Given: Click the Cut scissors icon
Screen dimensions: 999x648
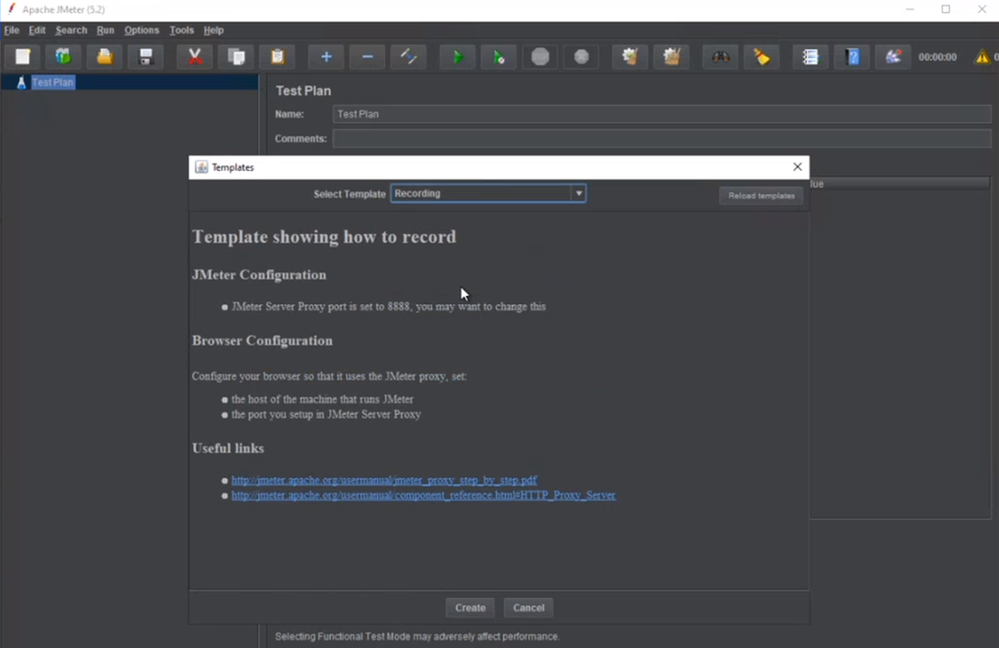Looking at the screenshot, I should pyautogui.click(x=195, y=57).
